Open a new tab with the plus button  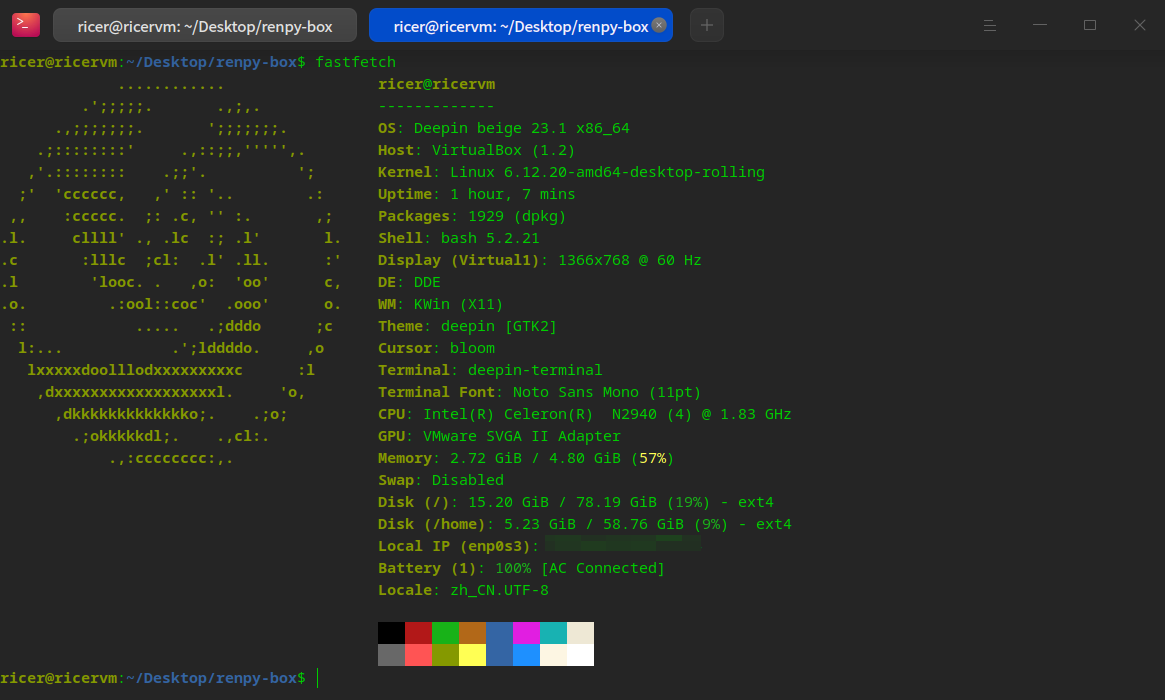[707, 25]
